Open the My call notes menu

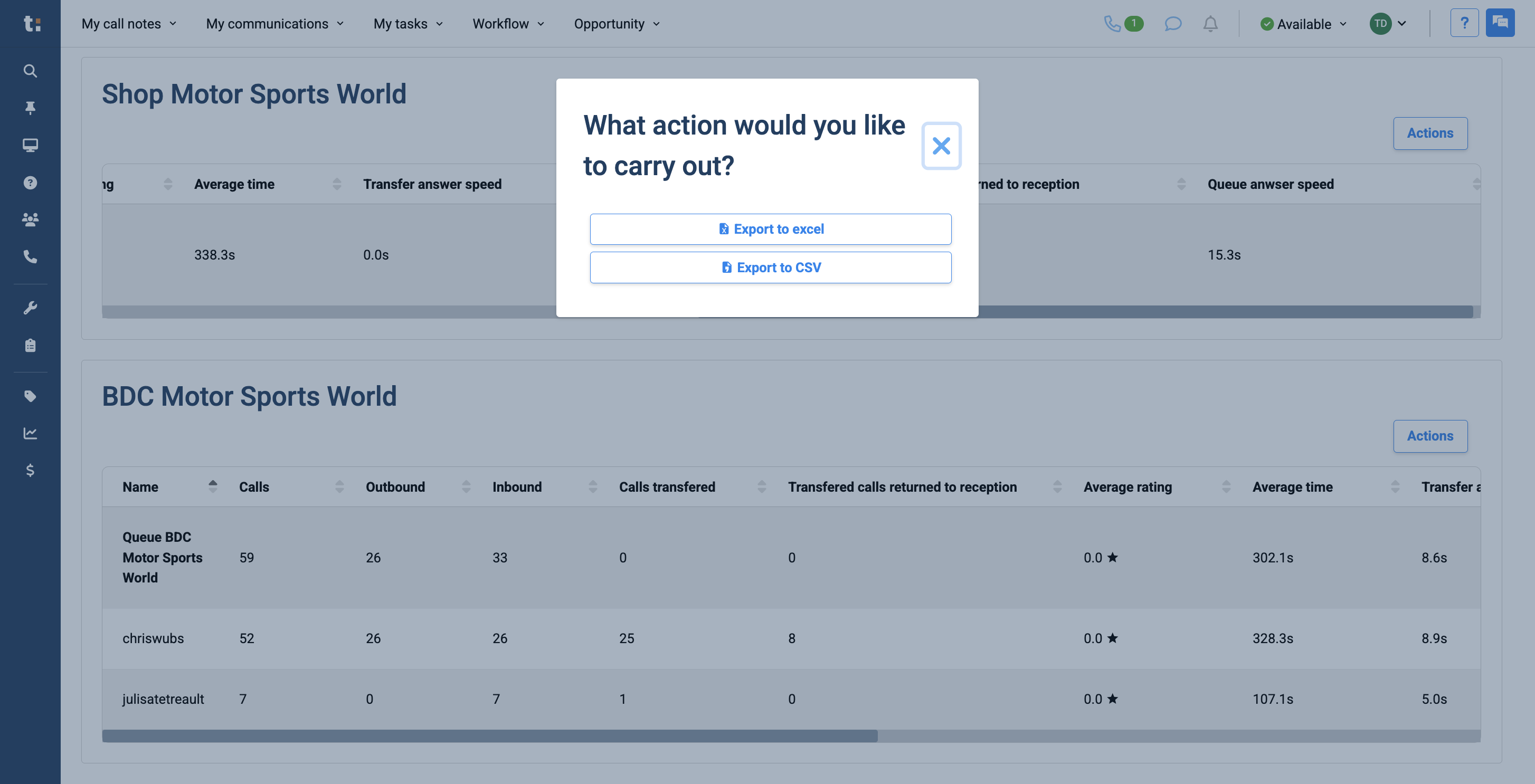(x=128, y=24)
